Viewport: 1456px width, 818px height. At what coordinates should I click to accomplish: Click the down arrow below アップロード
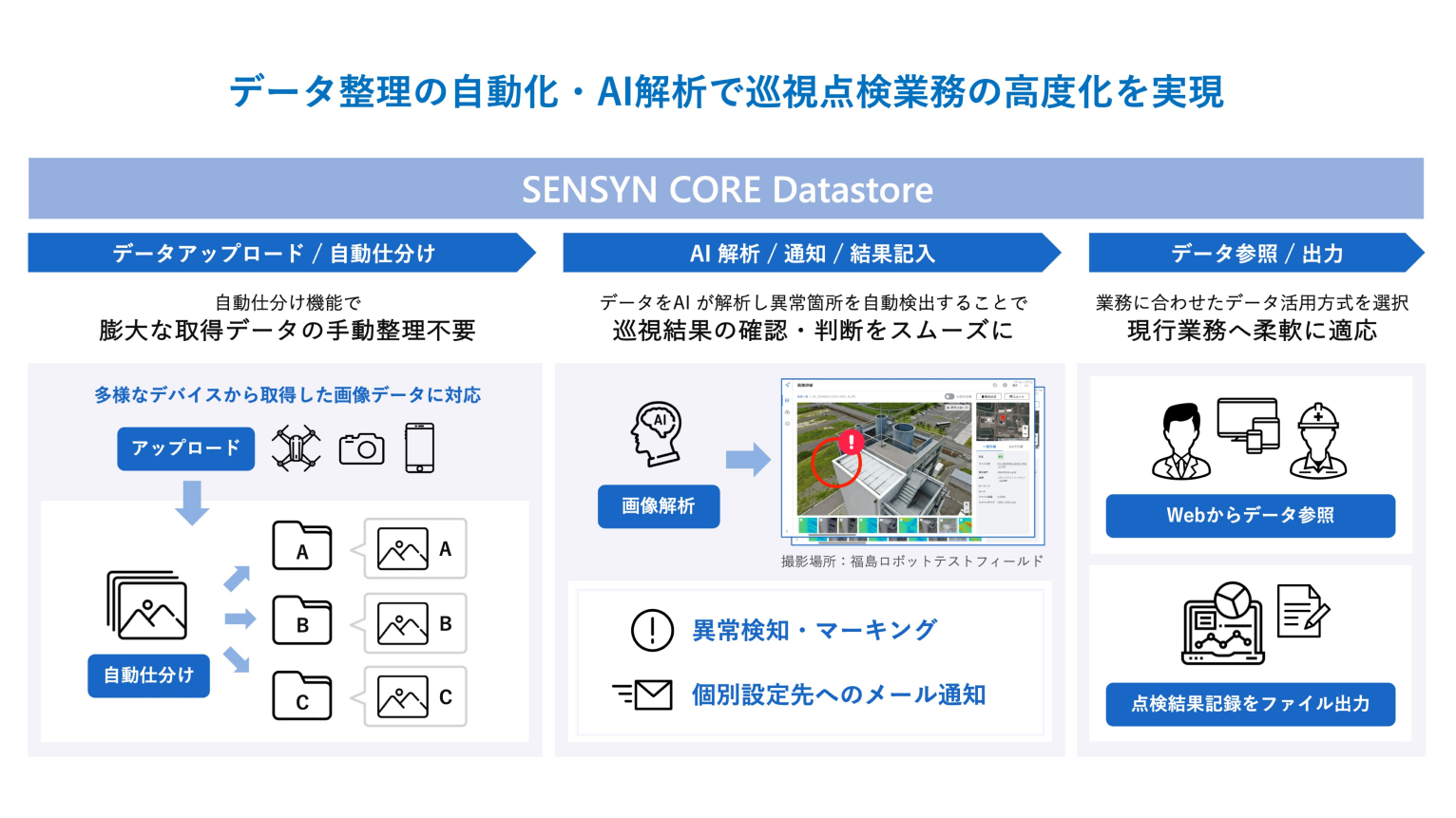pyautogui.click(x=192, y=503)
